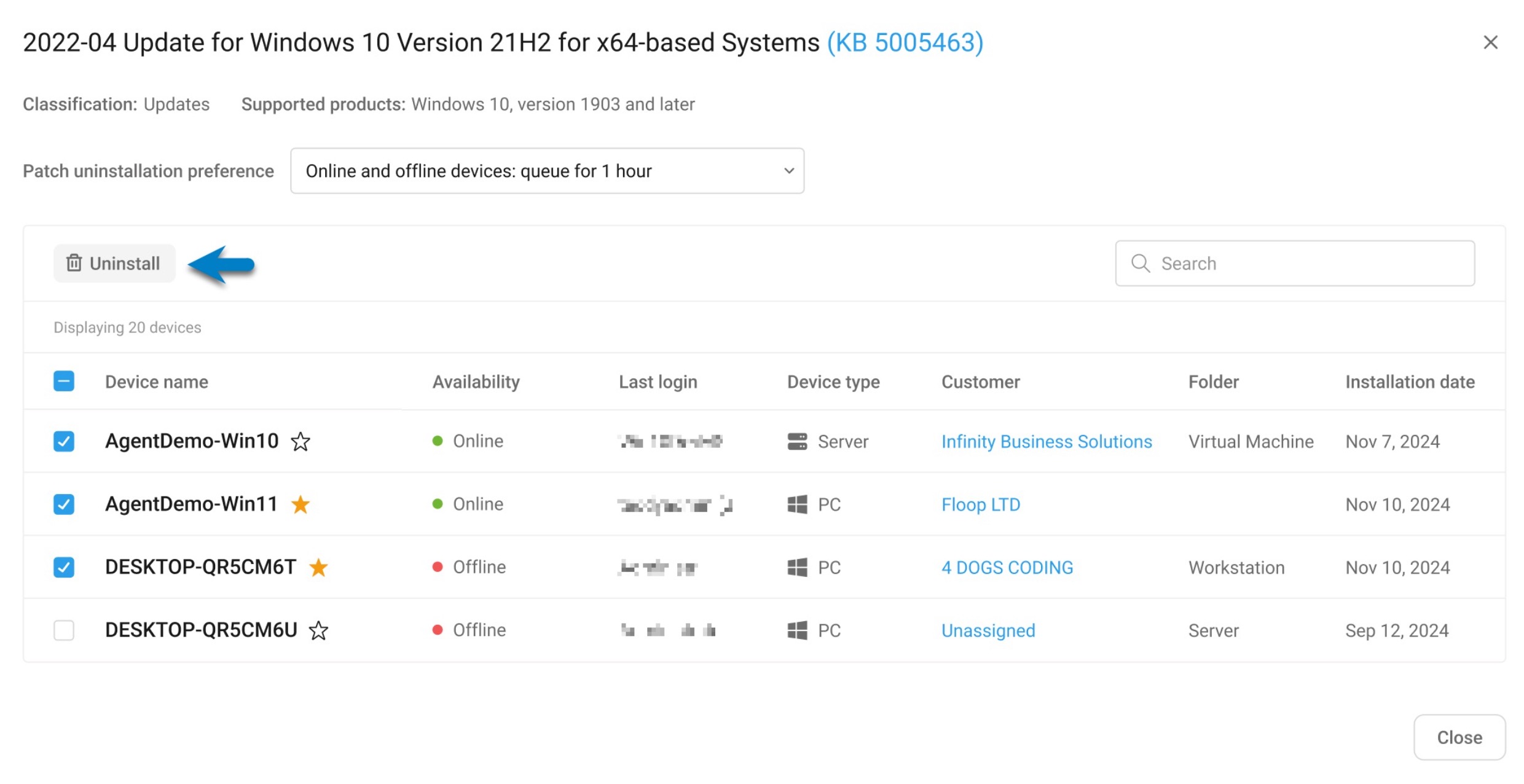Click the Server icon for AgentDemo-Win10
1524x784 pixels.
click(x=797, y=441)
